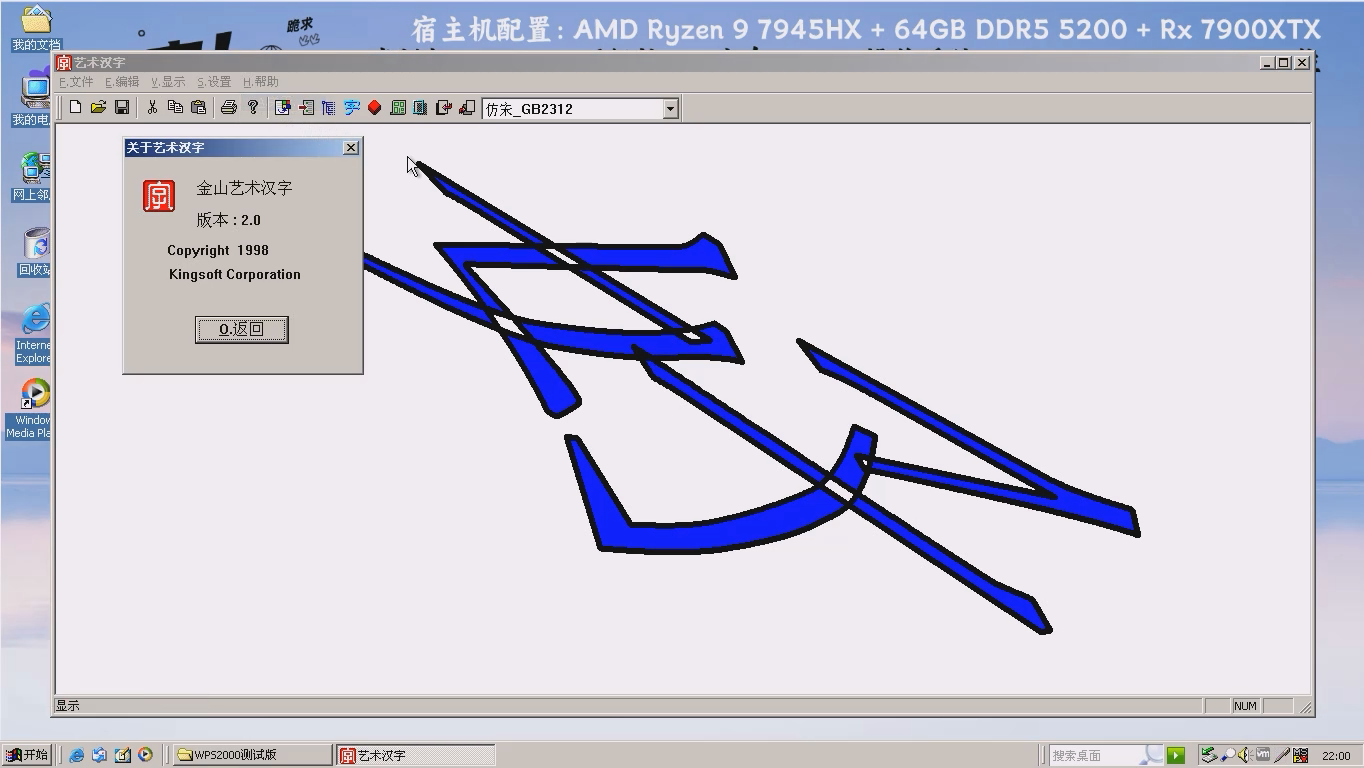The width and height of the screenshot is (1364, 768).
Task: Click the Paste clipboard icon
Action: pos(198,108)
